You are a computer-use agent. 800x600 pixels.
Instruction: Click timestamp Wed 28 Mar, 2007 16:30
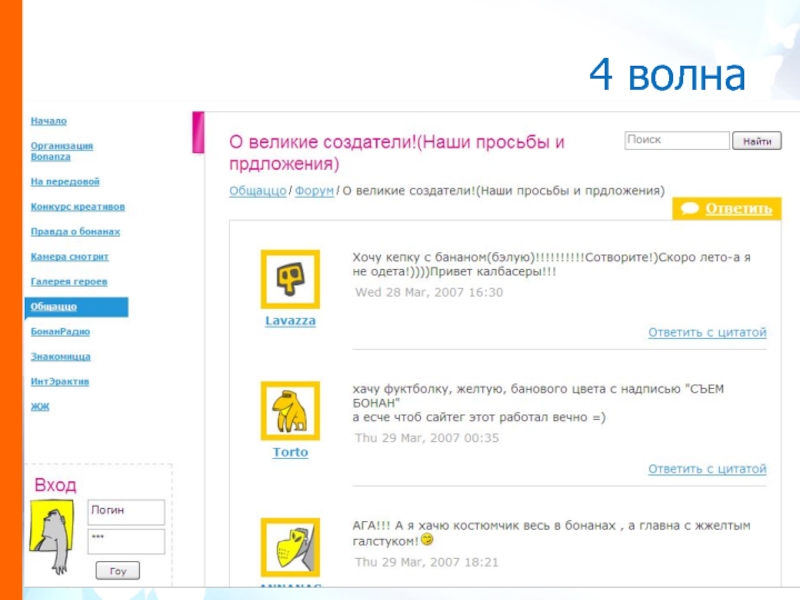(429, 292)
